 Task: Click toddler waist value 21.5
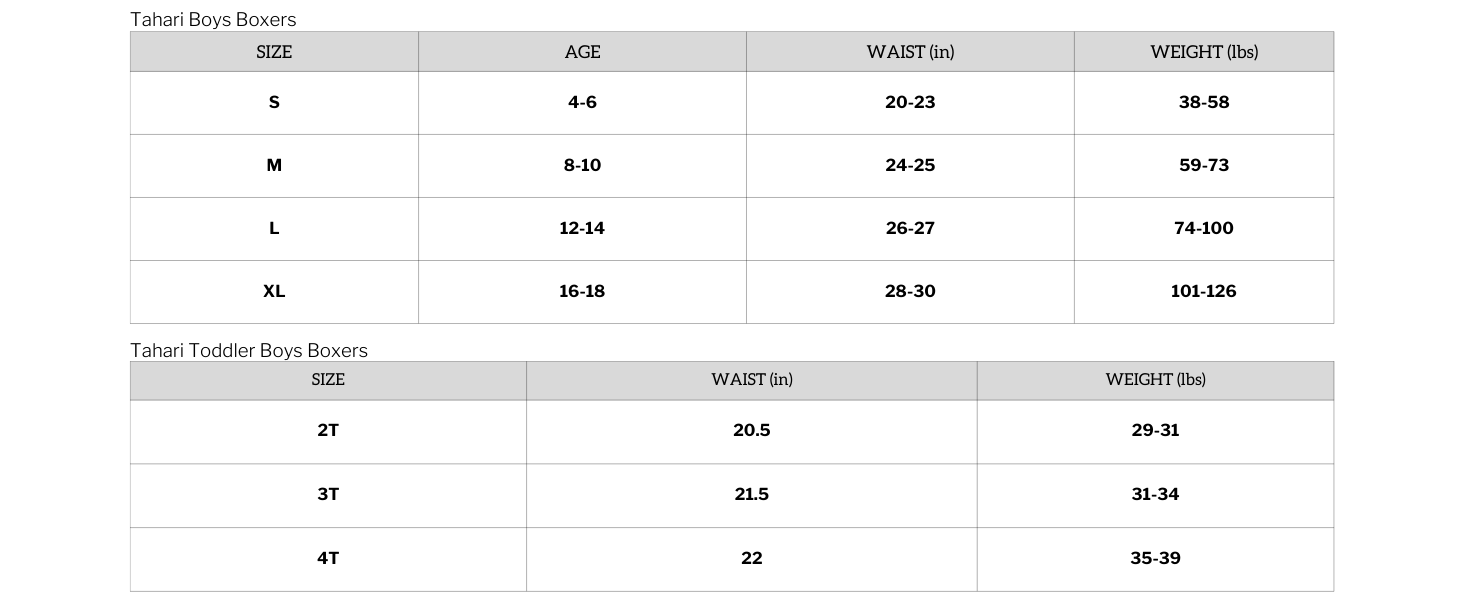(752, 496)
